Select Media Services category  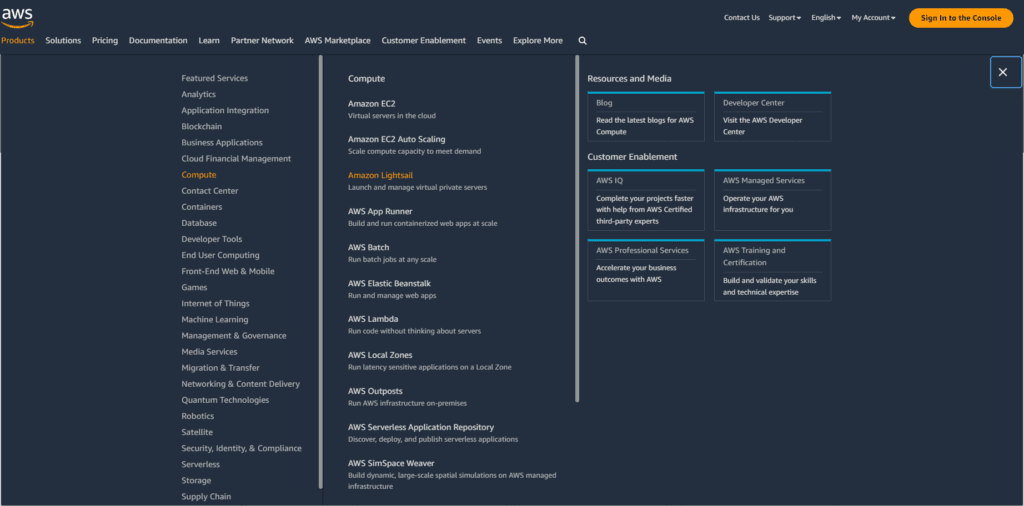209,352
